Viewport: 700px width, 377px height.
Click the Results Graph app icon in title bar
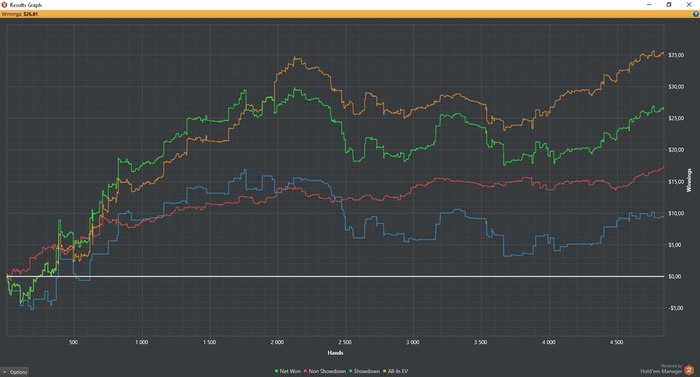coord(4,4)
